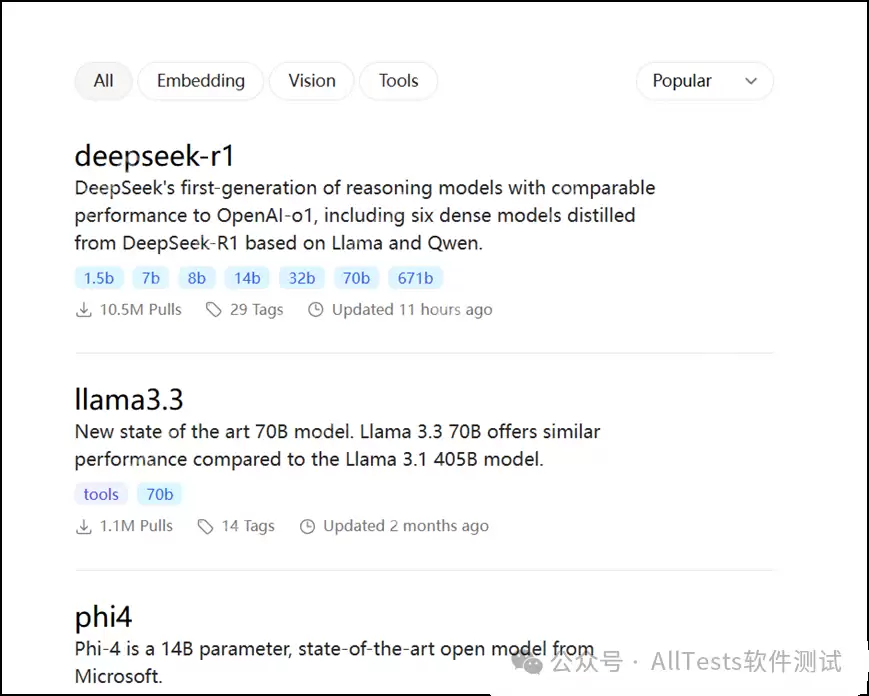The width and height of the screenshot is (869, 696).
Task: Select the 671b tag under deepseek-r1
Action: point(416,278)
